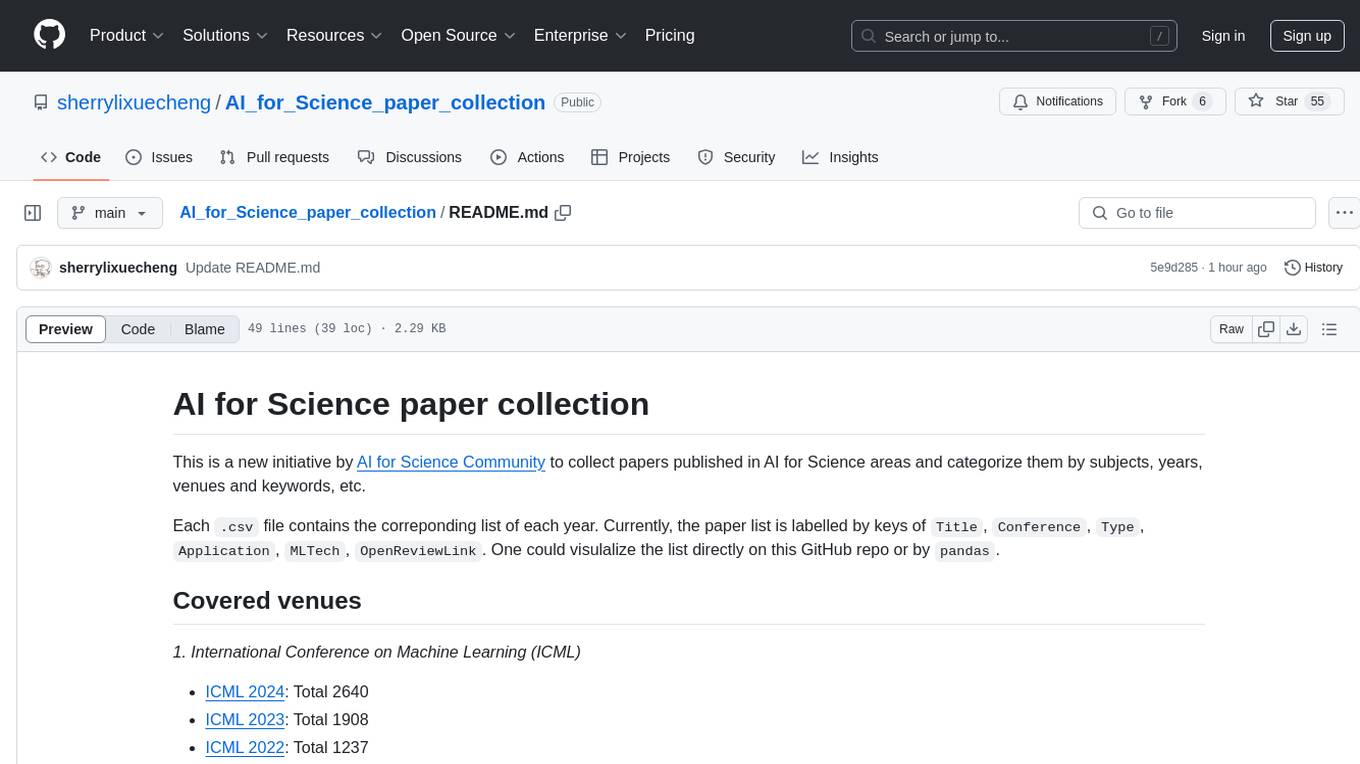Switch to the Security tab
1360x764 pixels.
tap(736, 157)
